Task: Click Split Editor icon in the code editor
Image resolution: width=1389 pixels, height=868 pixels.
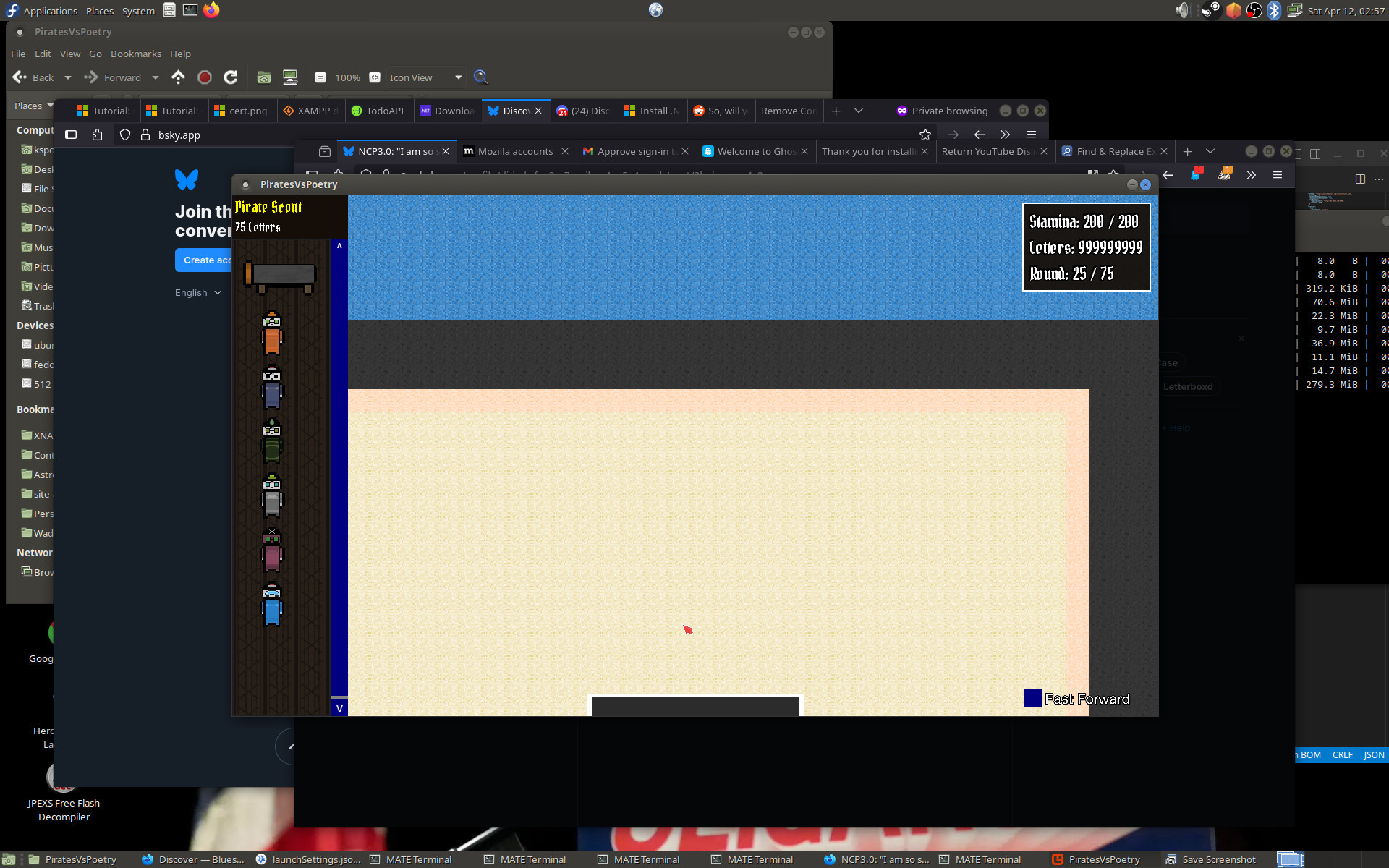Action: click(x=1360, y=179)
